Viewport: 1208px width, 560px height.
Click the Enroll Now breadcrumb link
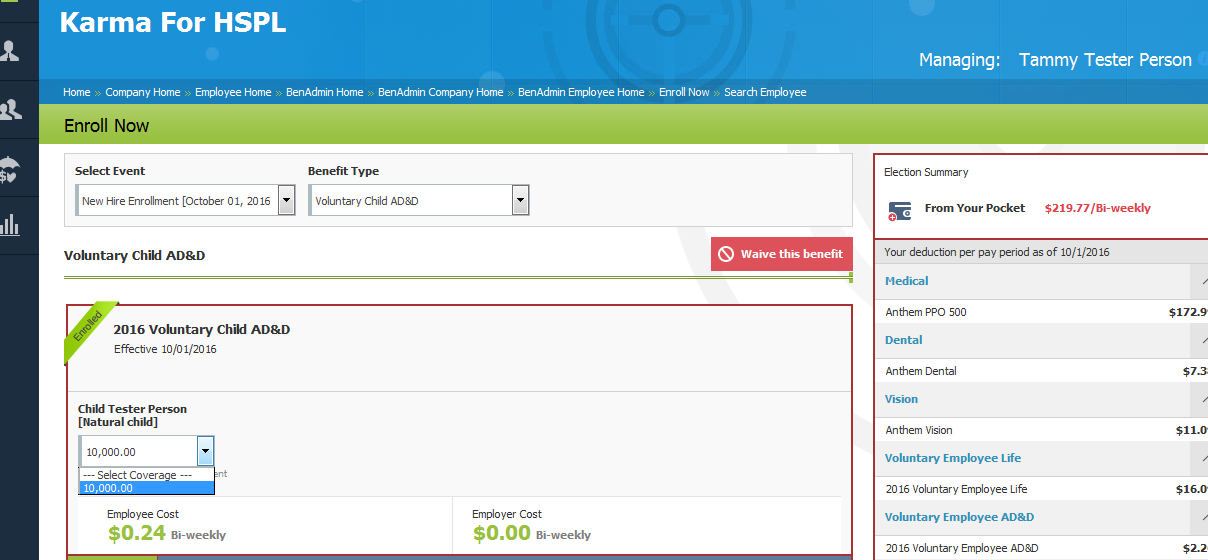(x=684, y=92)
